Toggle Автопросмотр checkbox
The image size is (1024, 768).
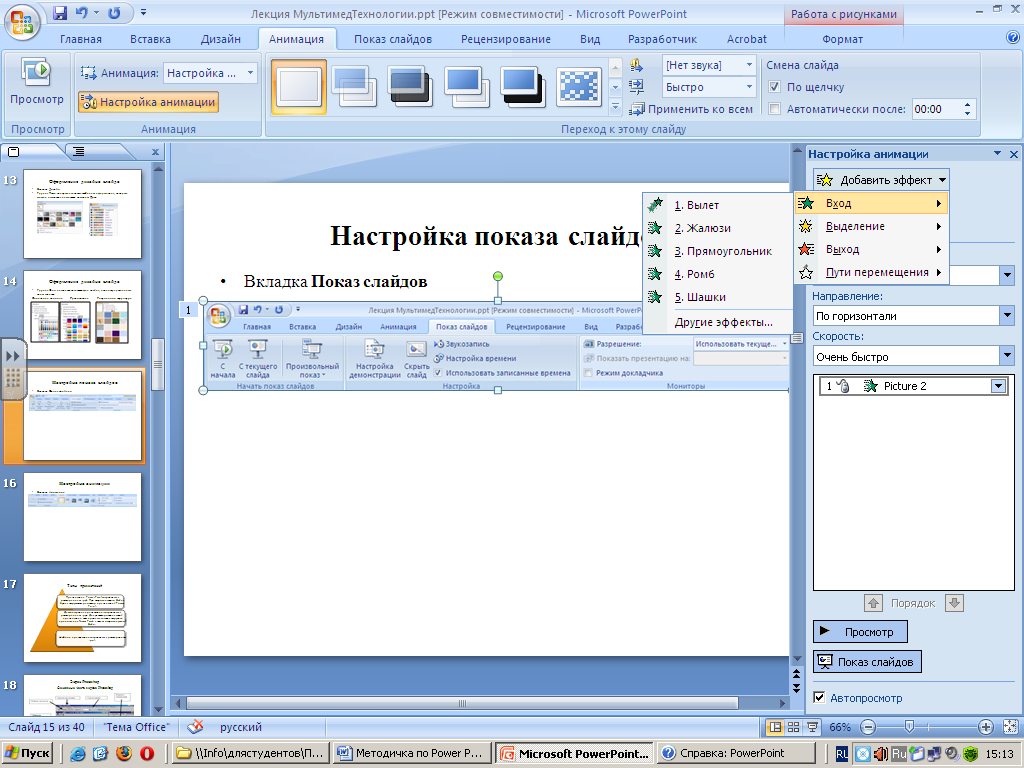coord(819,697)
